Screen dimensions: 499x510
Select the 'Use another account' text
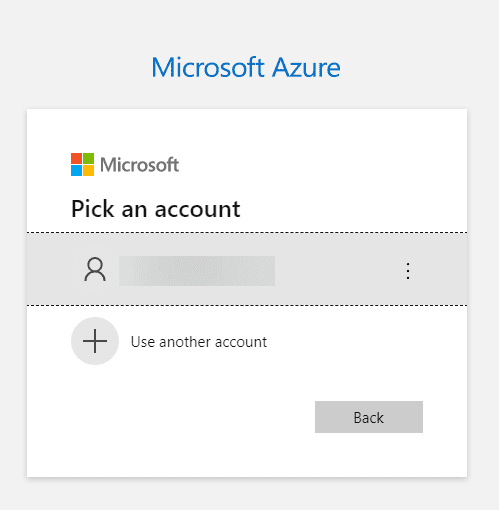(x=199, y=342)
